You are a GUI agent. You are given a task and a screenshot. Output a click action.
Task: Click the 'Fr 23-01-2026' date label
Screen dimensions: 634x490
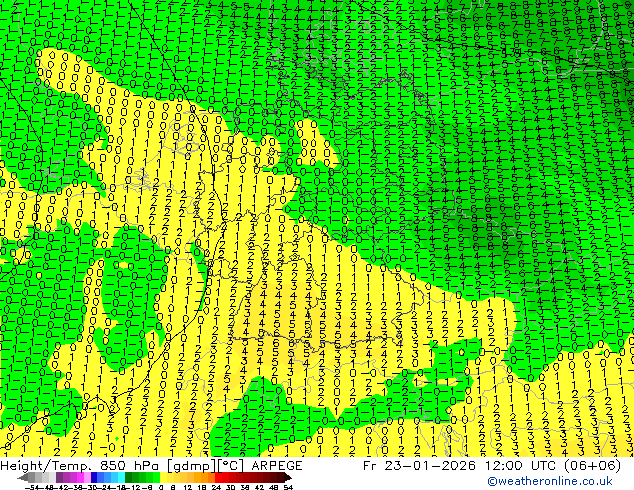point(419,466)
